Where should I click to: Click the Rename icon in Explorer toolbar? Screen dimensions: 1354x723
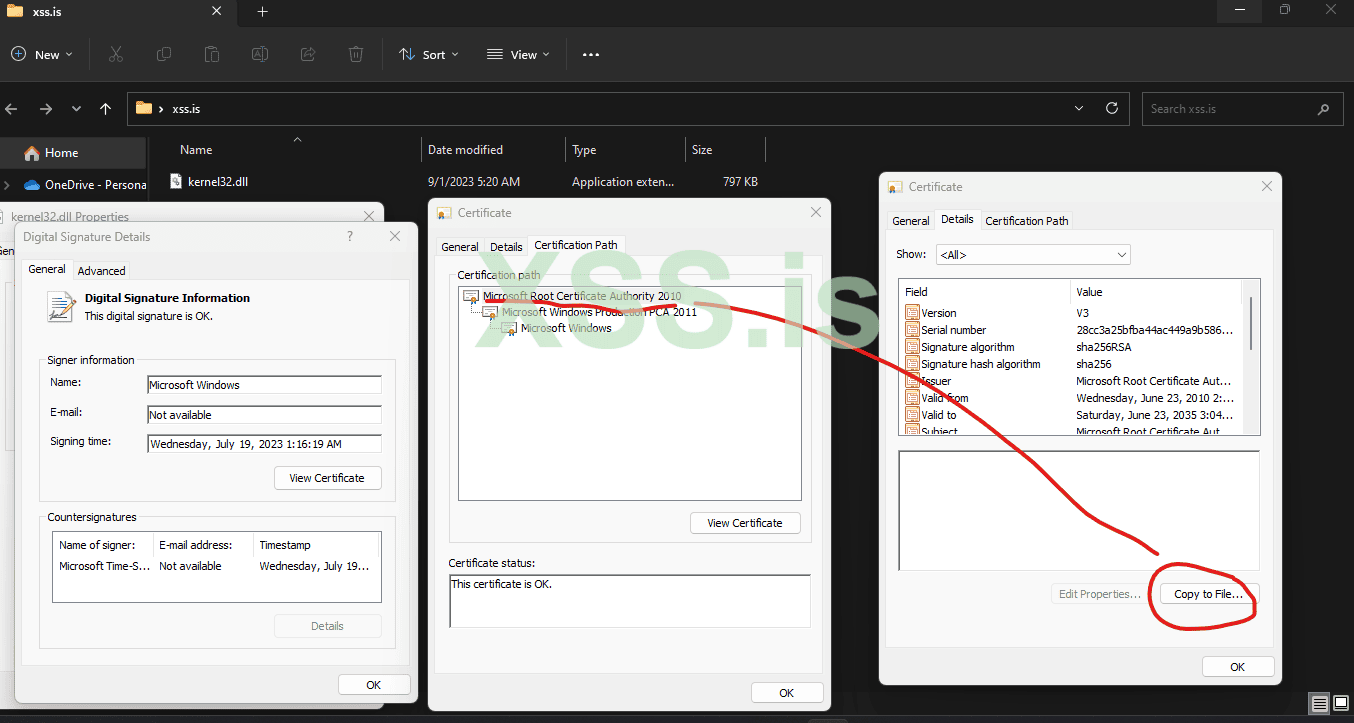[x=260, y=54]
